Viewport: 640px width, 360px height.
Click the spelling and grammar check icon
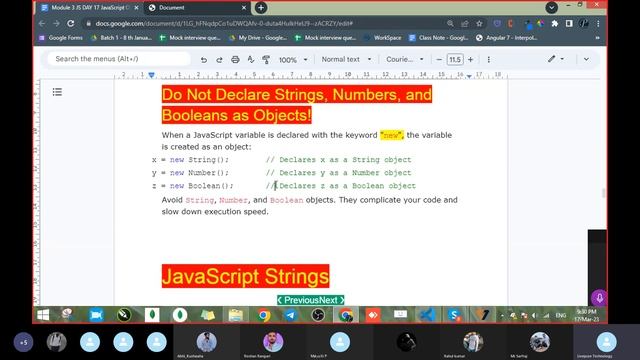[x=251, y=60]
